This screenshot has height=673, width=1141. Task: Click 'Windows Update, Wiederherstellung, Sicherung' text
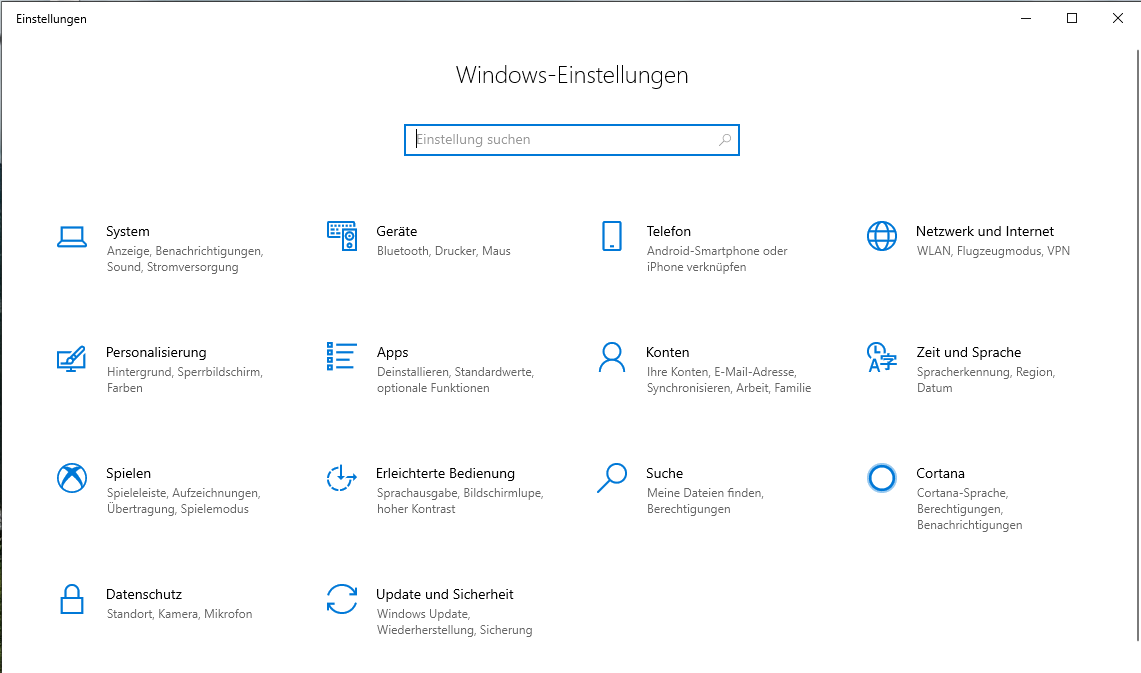point(455,622)
